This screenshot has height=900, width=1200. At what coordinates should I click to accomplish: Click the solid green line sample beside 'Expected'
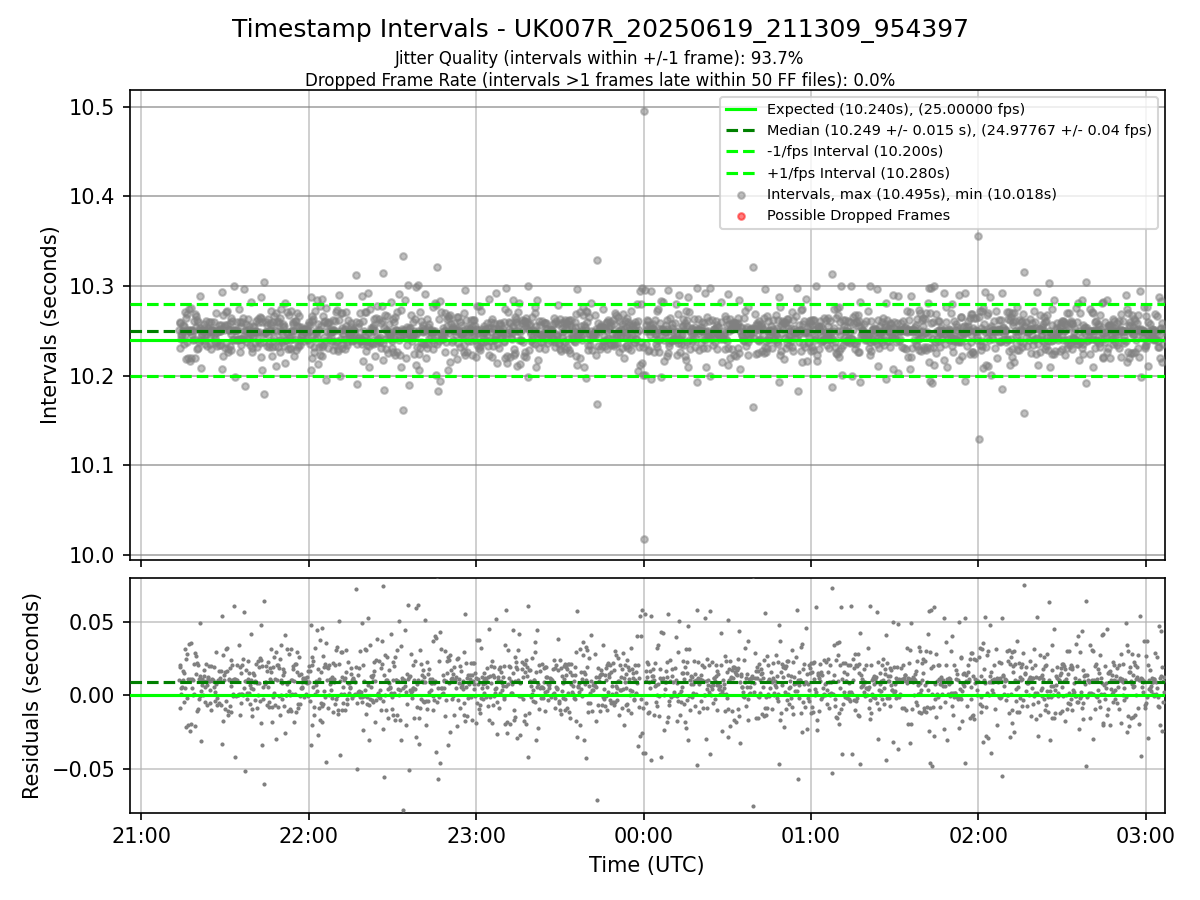tap(739, 110)
